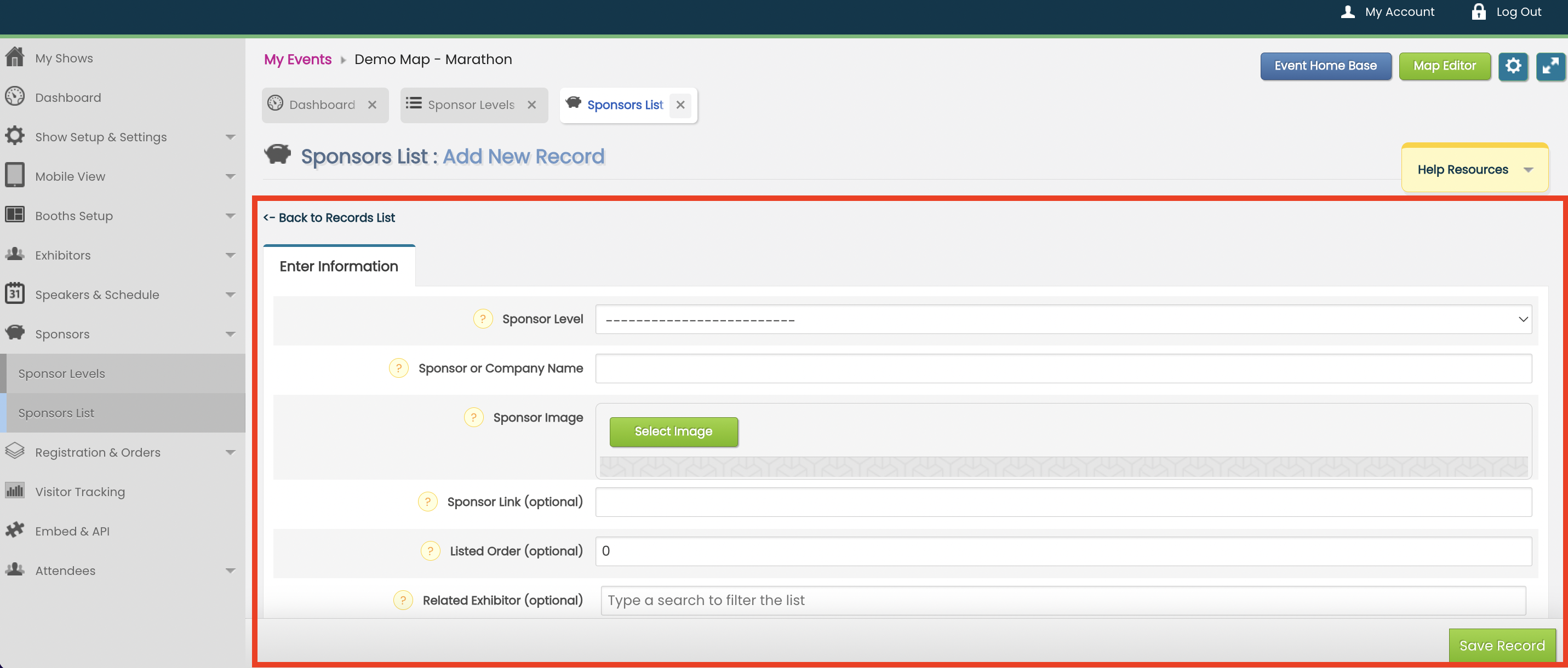Click the Attendees people icon

[x=15, y=569]
